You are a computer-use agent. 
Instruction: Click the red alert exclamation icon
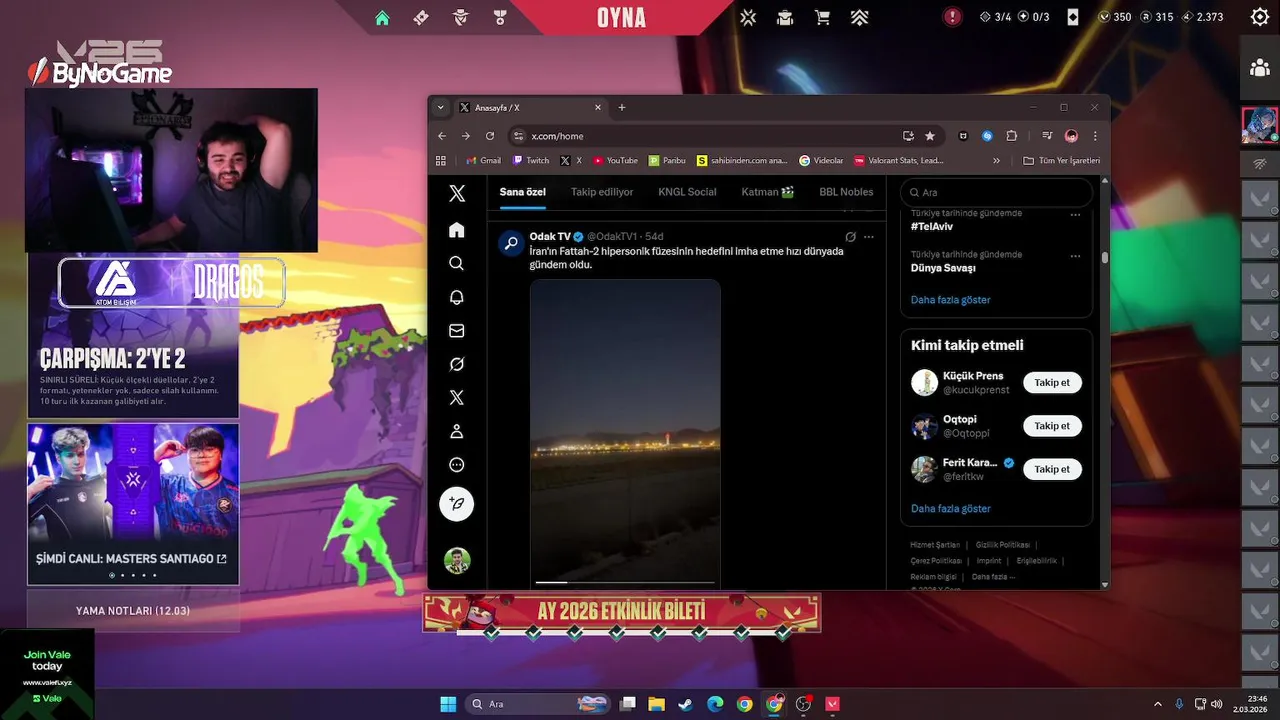[x=953, y=17]
